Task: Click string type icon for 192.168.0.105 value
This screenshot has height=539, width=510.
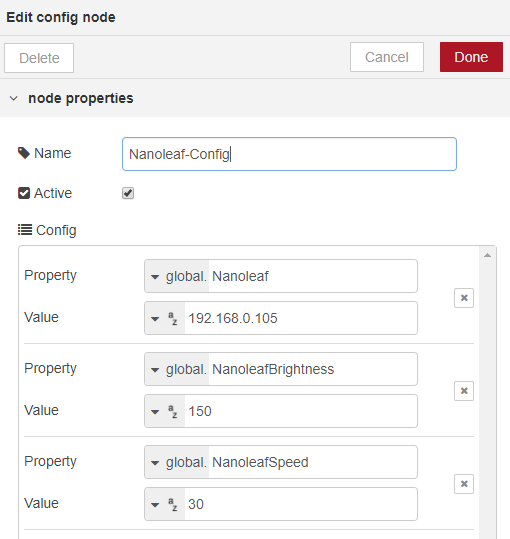Action: pos(173,318)
